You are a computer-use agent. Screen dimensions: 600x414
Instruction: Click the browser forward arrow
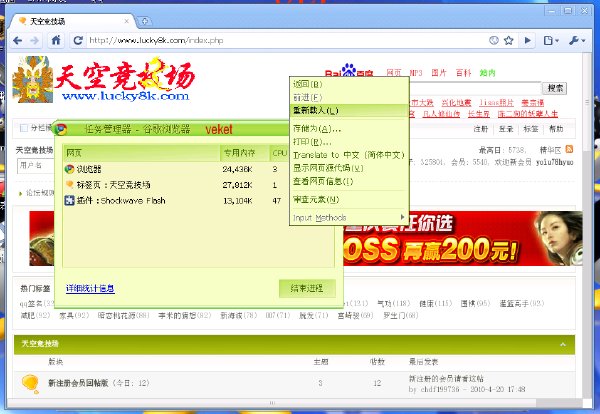click(x=34, y=41)
